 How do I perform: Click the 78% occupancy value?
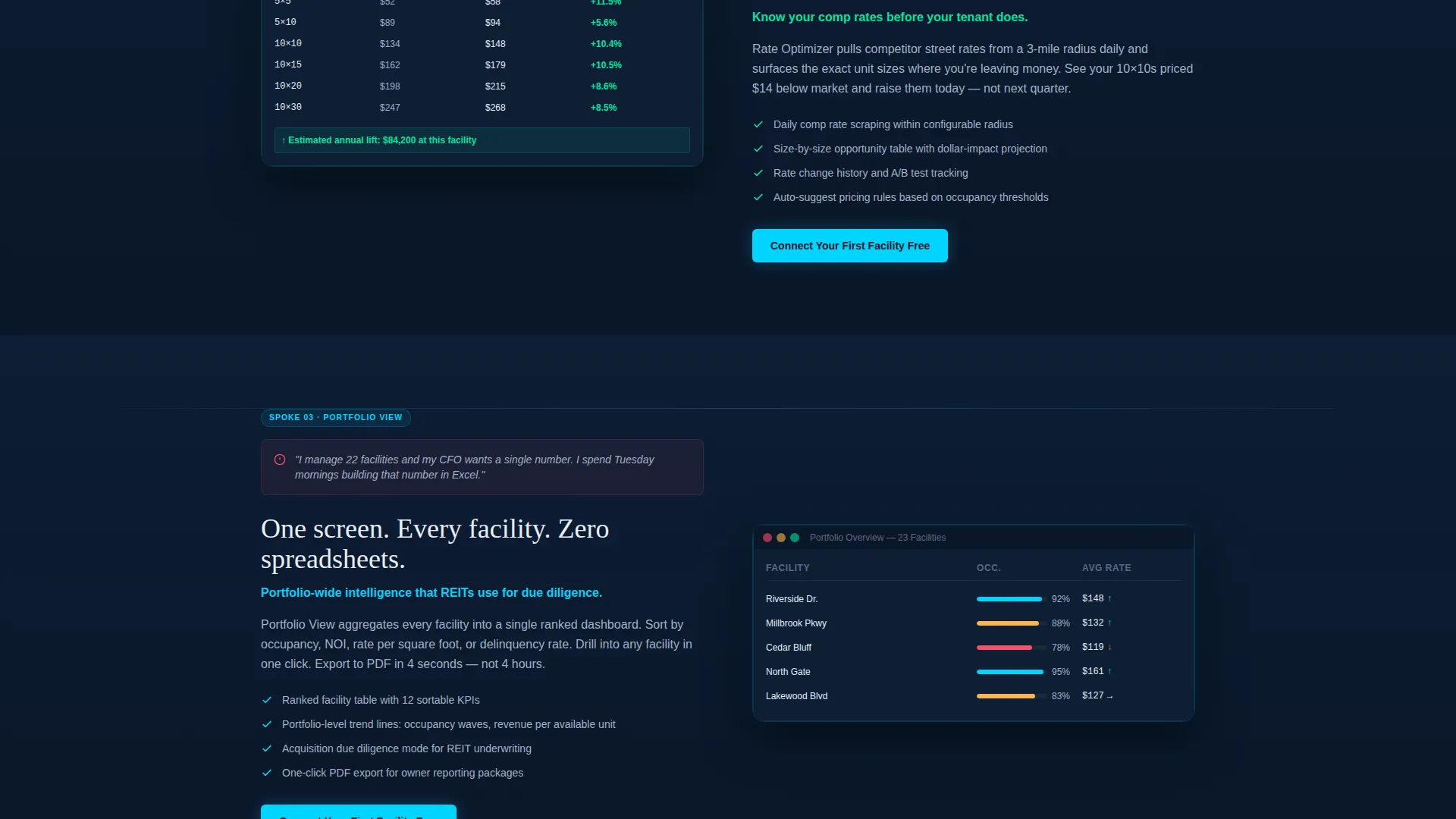(1060, 648)
